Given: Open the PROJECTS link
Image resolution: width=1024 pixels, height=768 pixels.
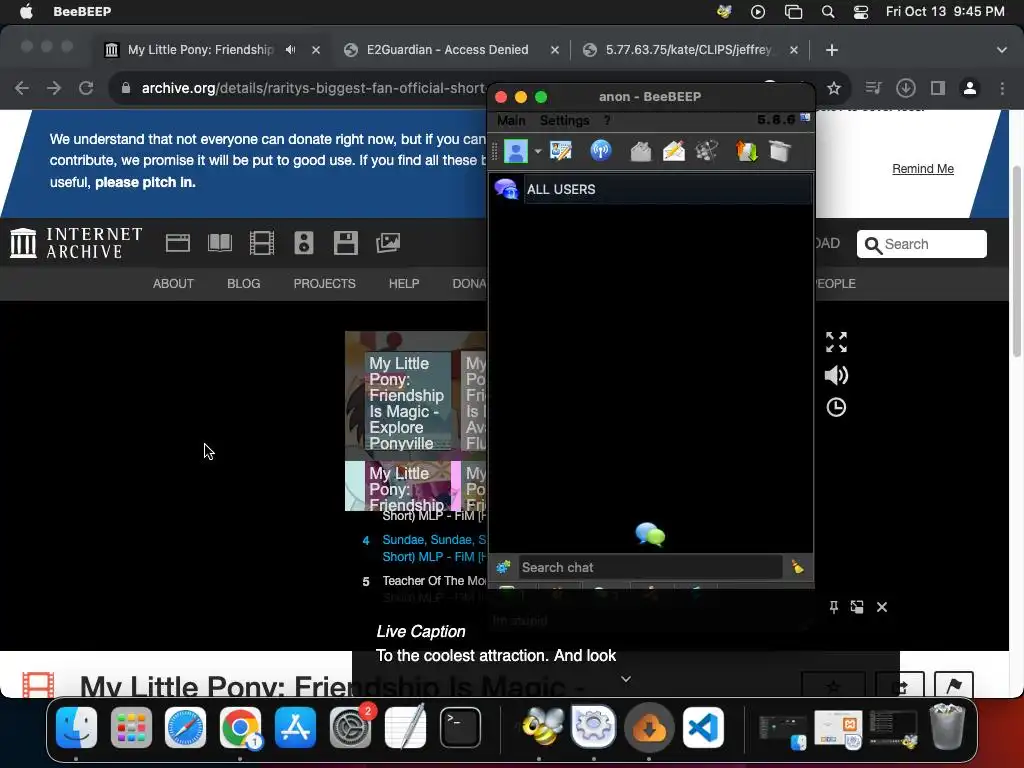Looking at the screenshot, I should pyautogui.click(x=325, y=283).
